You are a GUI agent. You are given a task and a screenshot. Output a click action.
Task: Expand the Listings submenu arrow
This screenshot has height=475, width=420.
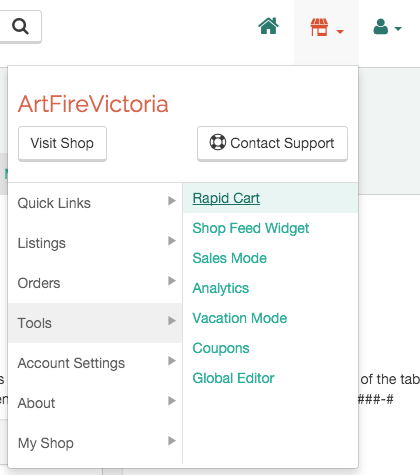click(x=172, y=241)
